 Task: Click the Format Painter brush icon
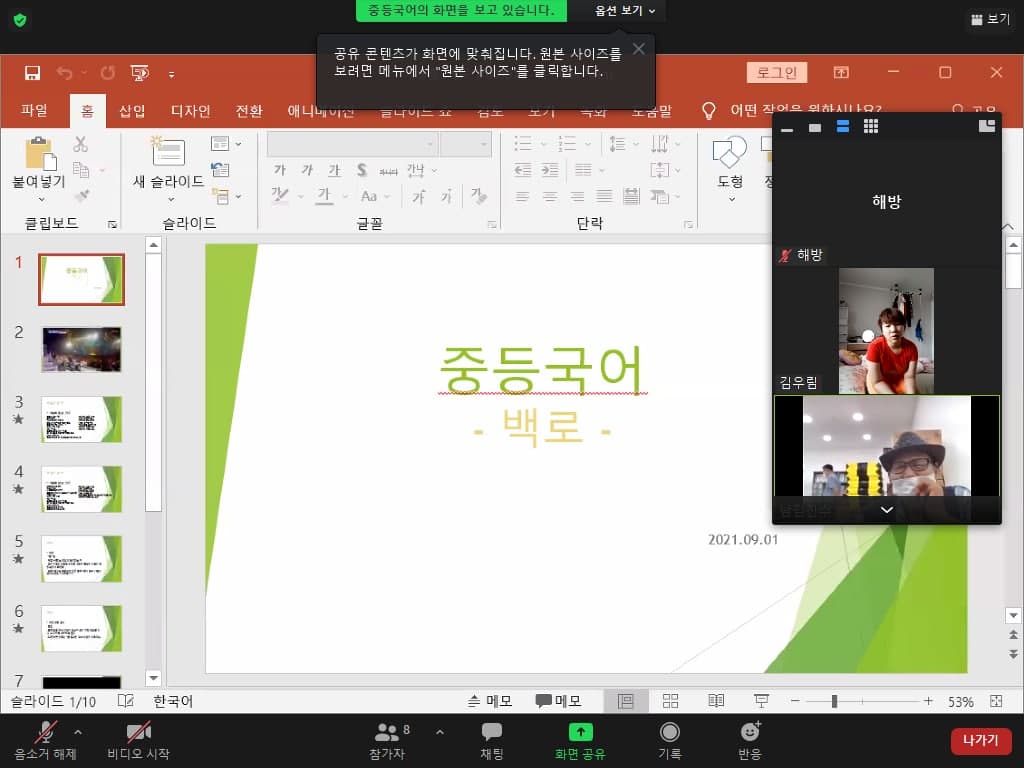pos(82,195)
